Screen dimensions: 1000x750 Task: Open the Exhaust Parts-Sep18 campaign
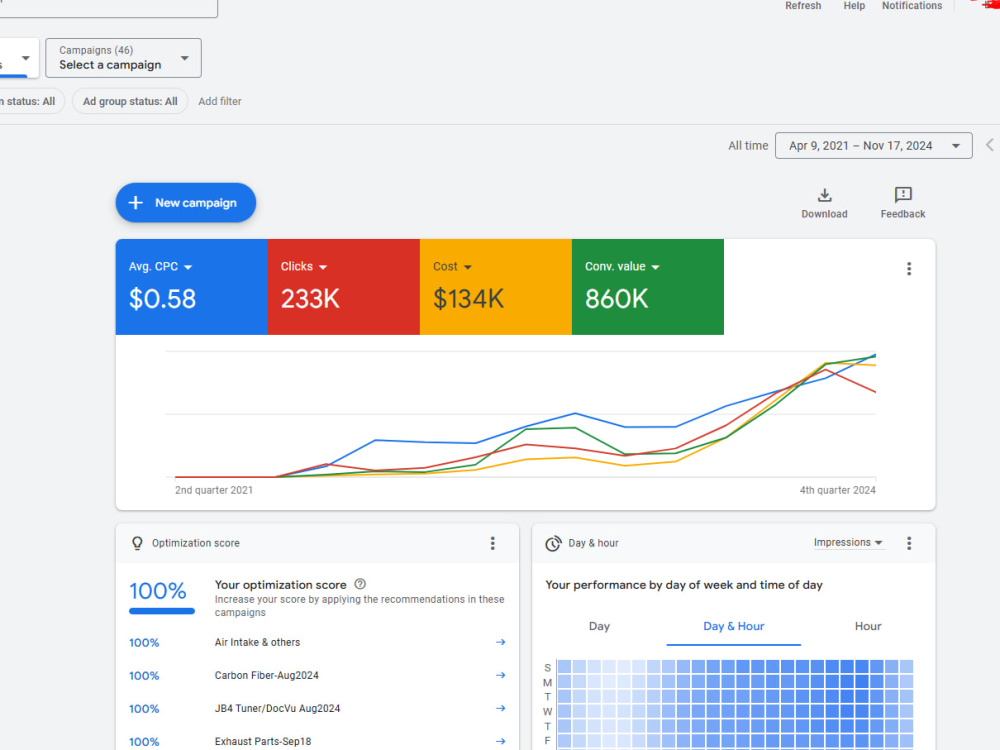tap(263, 741)
